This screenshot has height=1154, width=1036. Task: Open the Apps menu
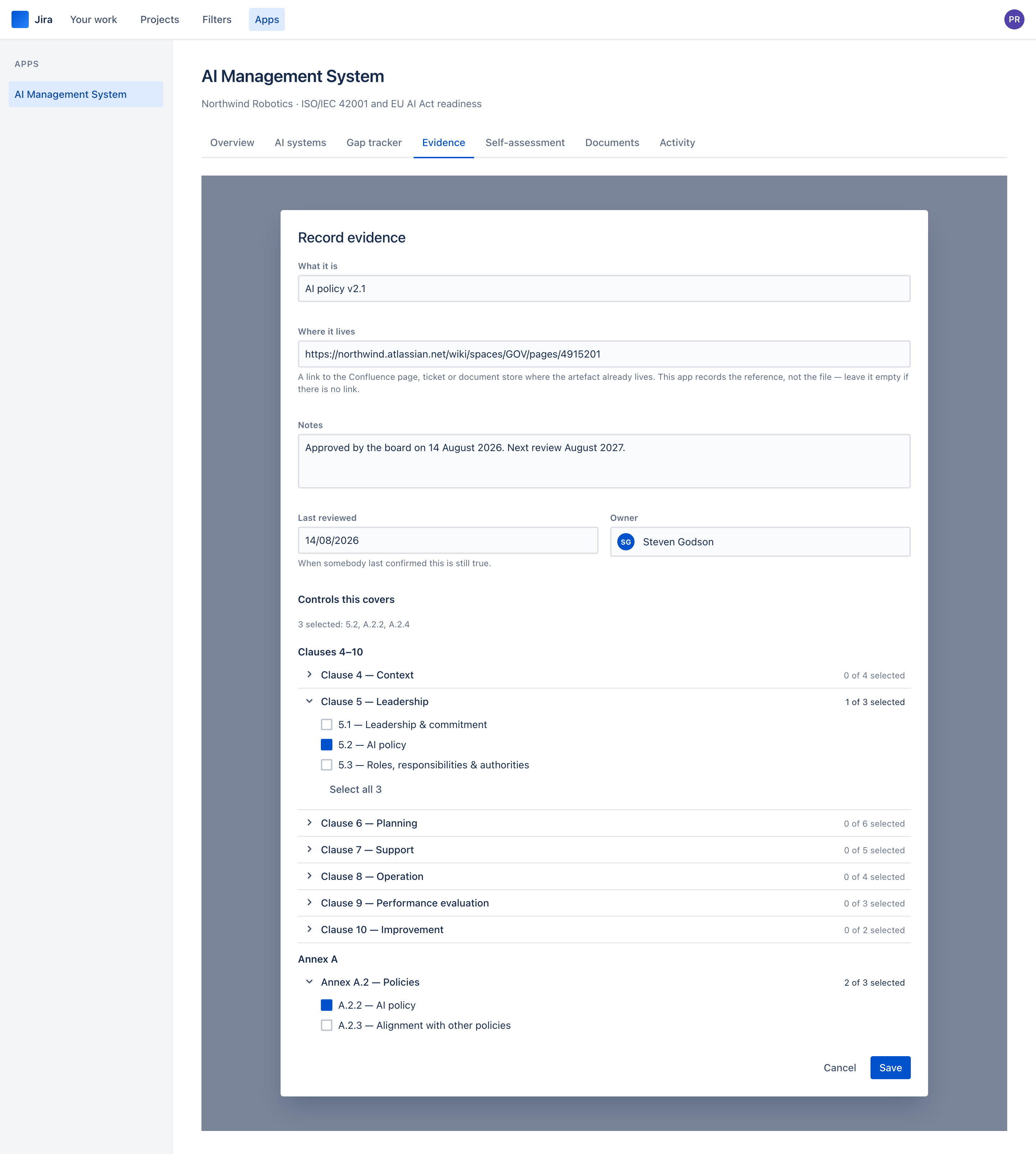pos(267,19)
